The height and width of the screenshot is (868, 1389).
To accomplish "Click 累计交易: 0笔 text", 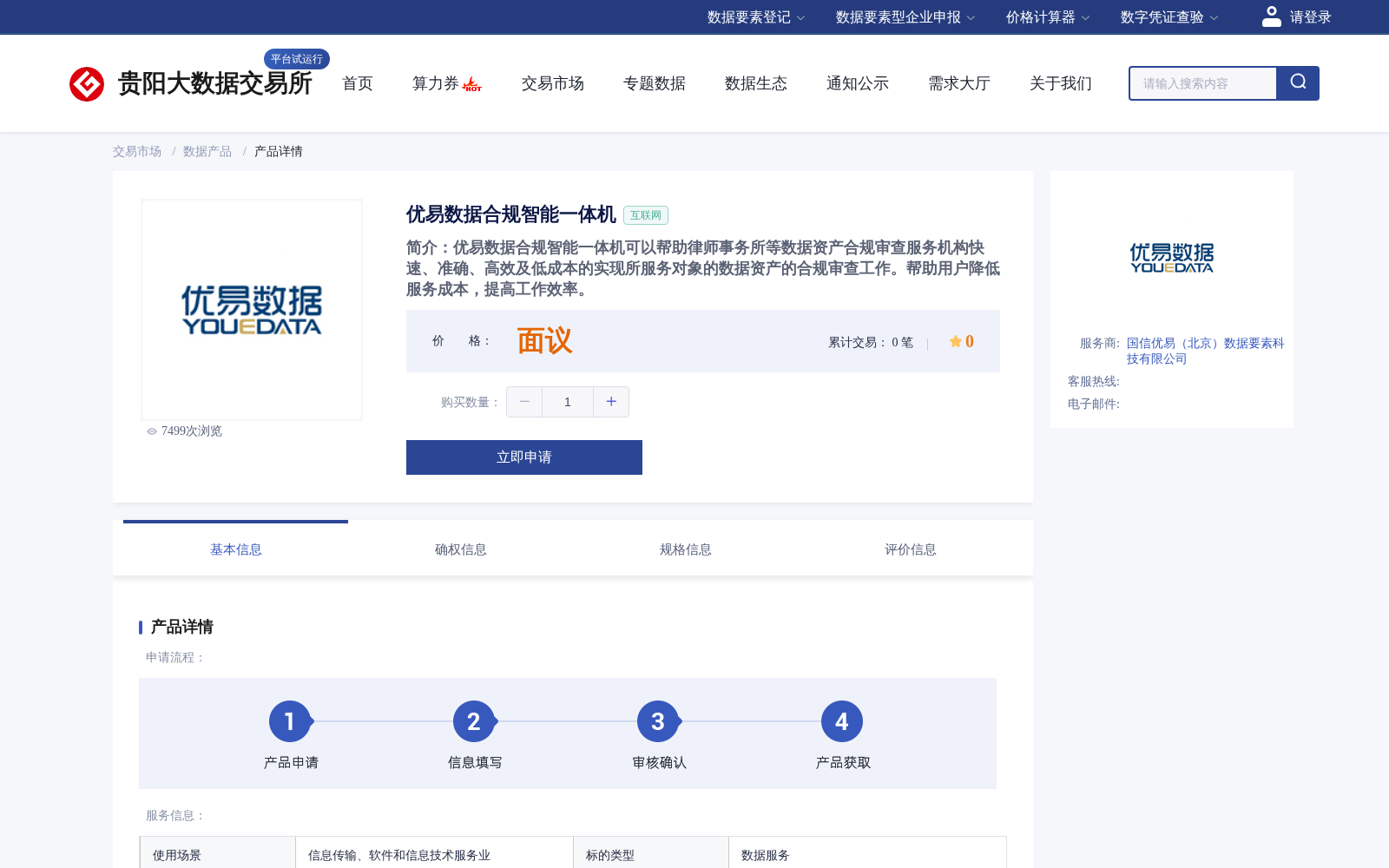I will pyautogui.click(x=871, y=343).
